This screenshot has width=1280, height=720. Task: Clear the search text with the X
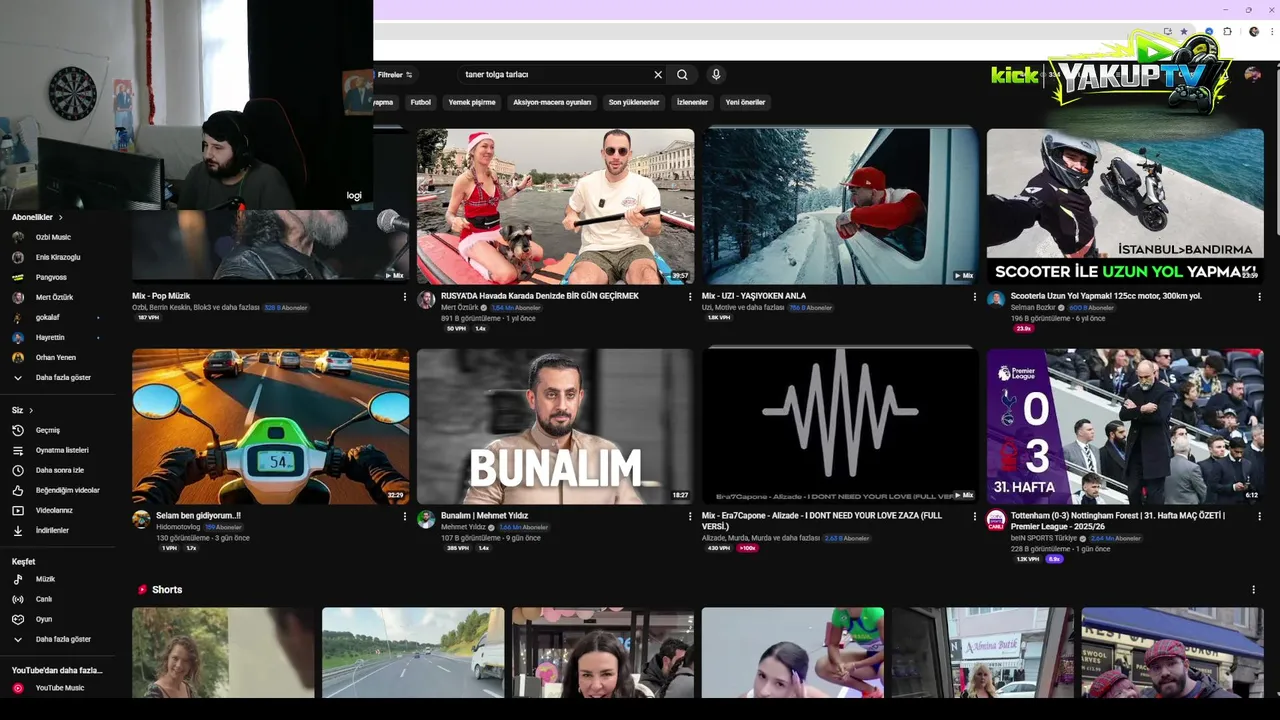pyautogui.click(x=658, y=75)
